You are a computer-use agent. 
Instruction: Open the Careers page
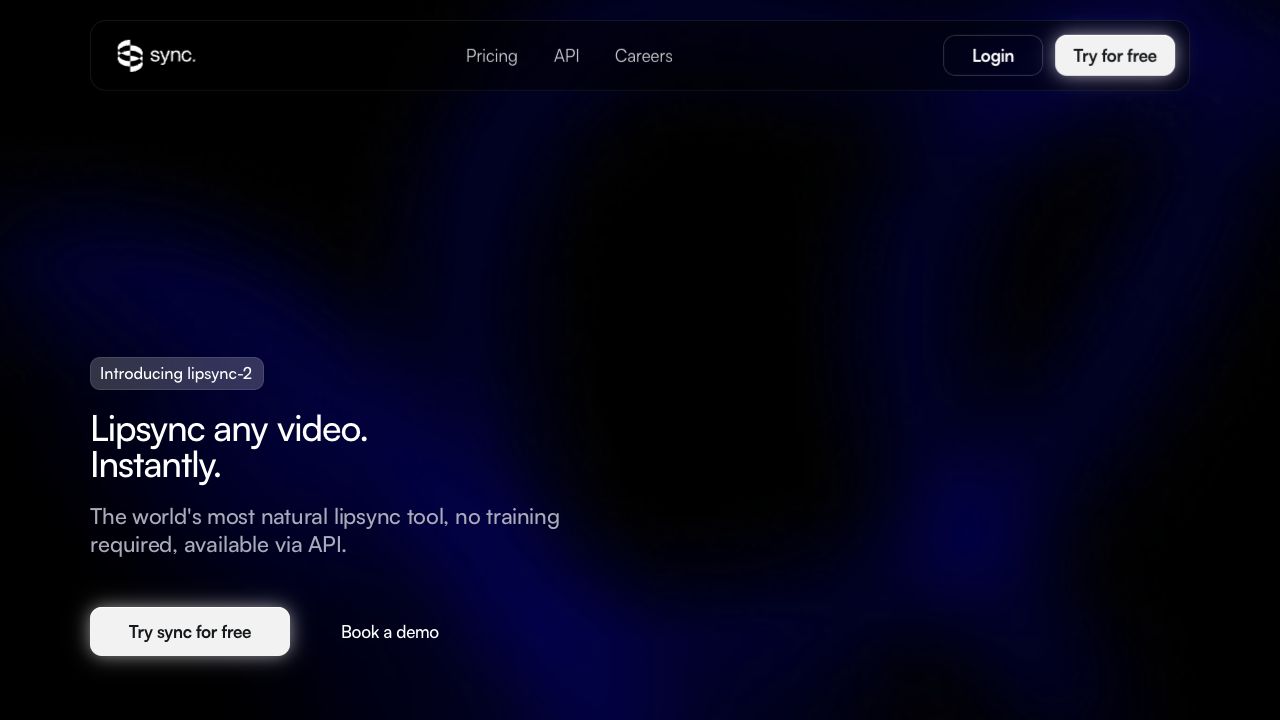(643, 56)
